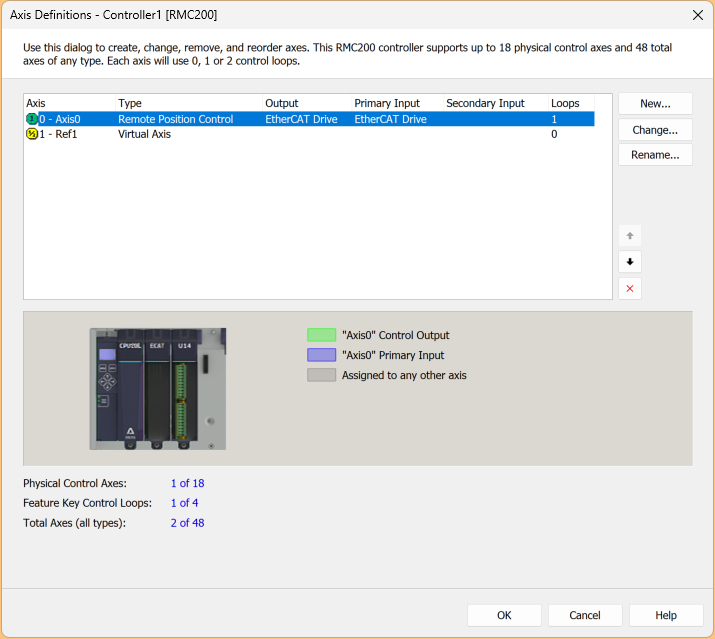The width and height of the screenshot is (715, 639).
Task: Click the 2 of 48 total axes value
Action: 187,523
